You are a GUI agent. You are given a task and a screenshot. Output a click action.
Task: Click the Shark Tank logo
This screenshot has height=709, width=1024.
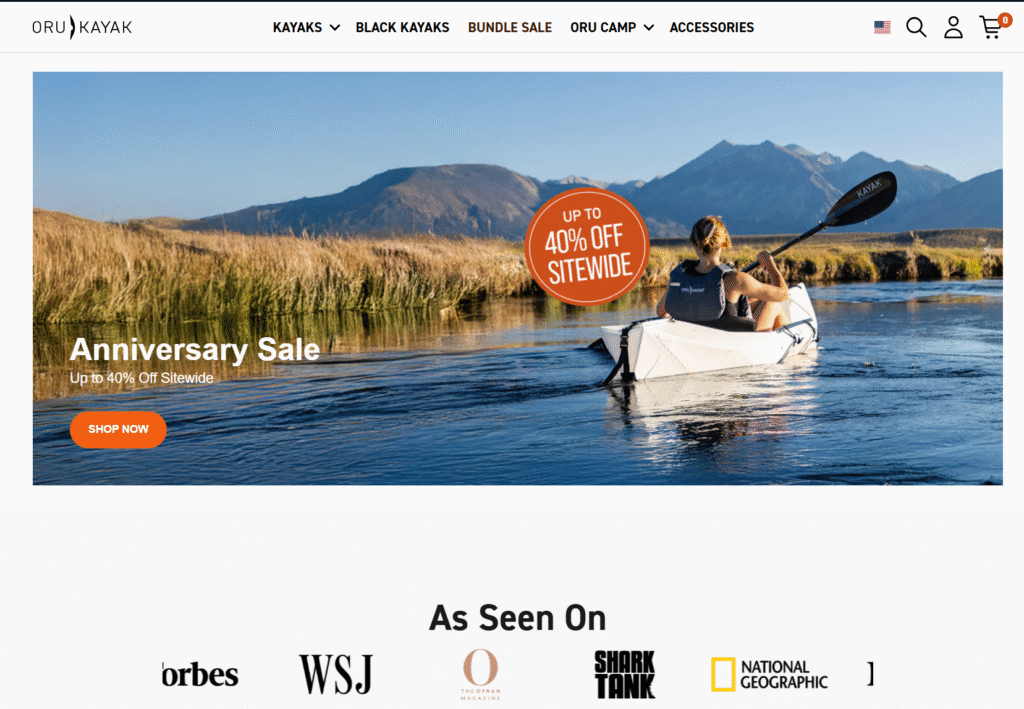(x=624, y=674)
